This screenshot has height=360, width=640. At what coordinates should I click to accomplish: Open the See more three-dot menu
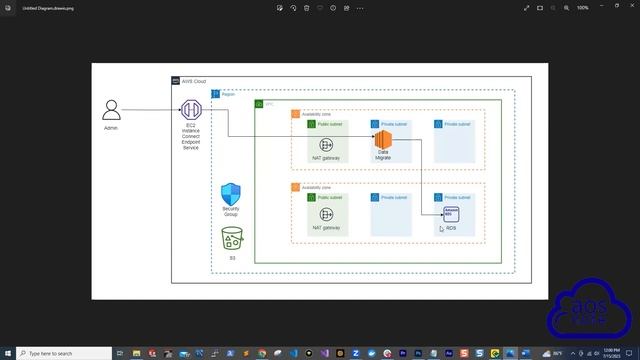pyautogui.click(x=360, y=8)
